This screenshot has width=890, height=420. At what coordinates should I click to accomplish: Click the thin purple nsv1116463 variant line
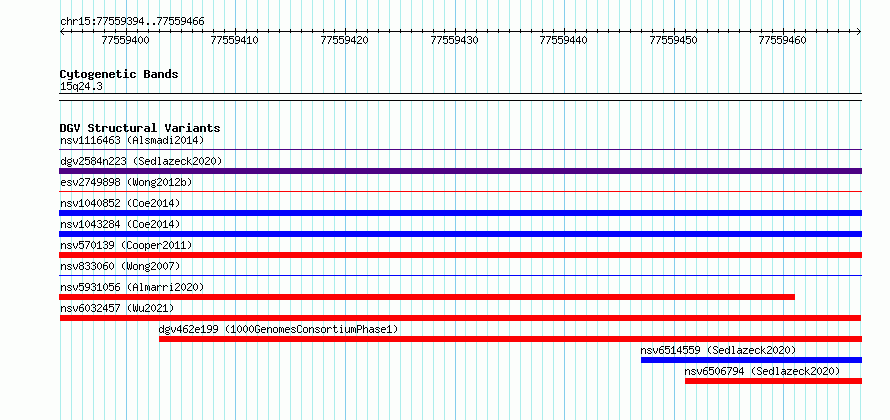[x=460, y=150]
